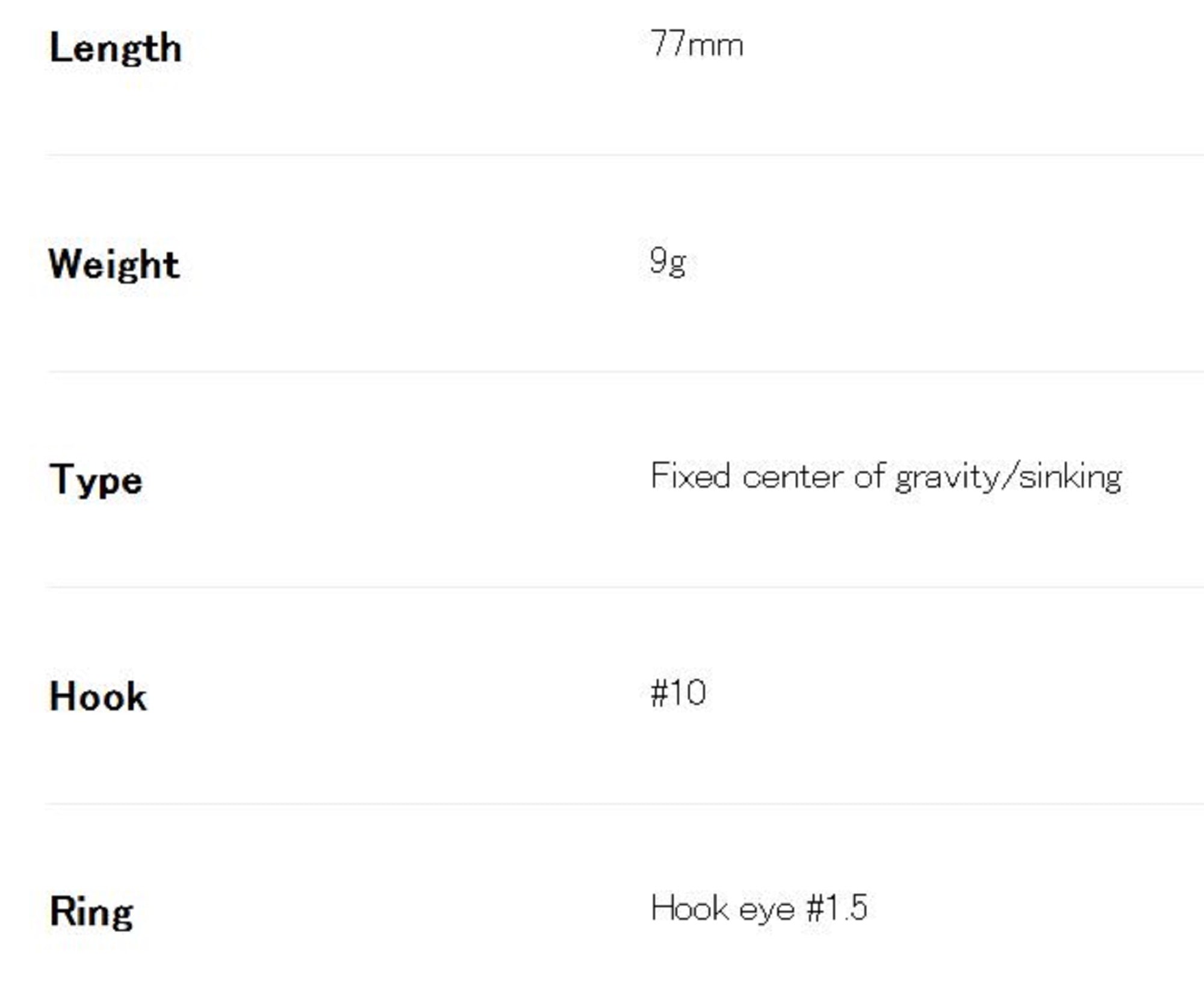This screenshot has width=1204, height=983.
Task: Select the gravity/sinking text
Action: pos(1008,478)
